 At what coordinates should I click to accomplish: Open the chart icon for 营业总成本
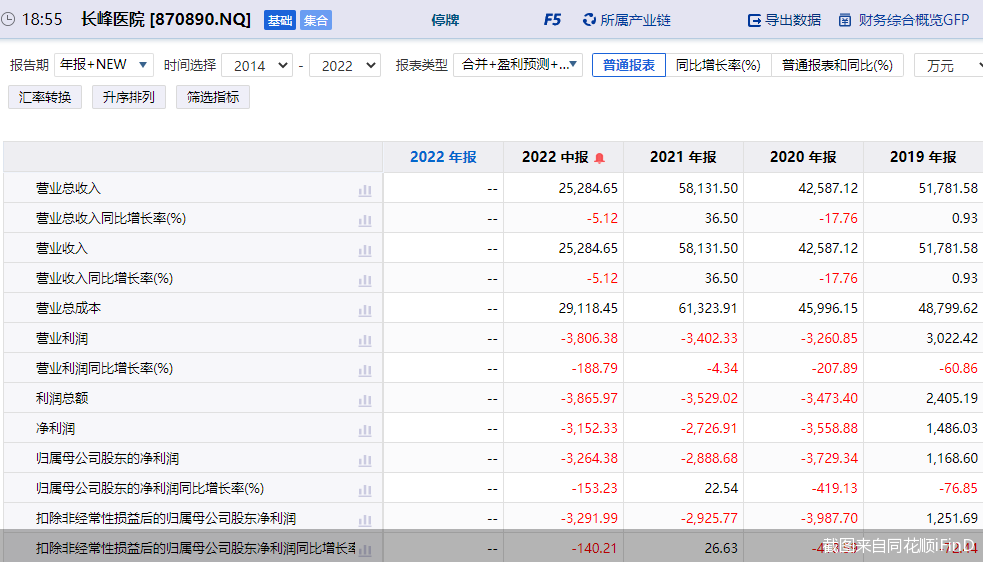click(365, 310)
